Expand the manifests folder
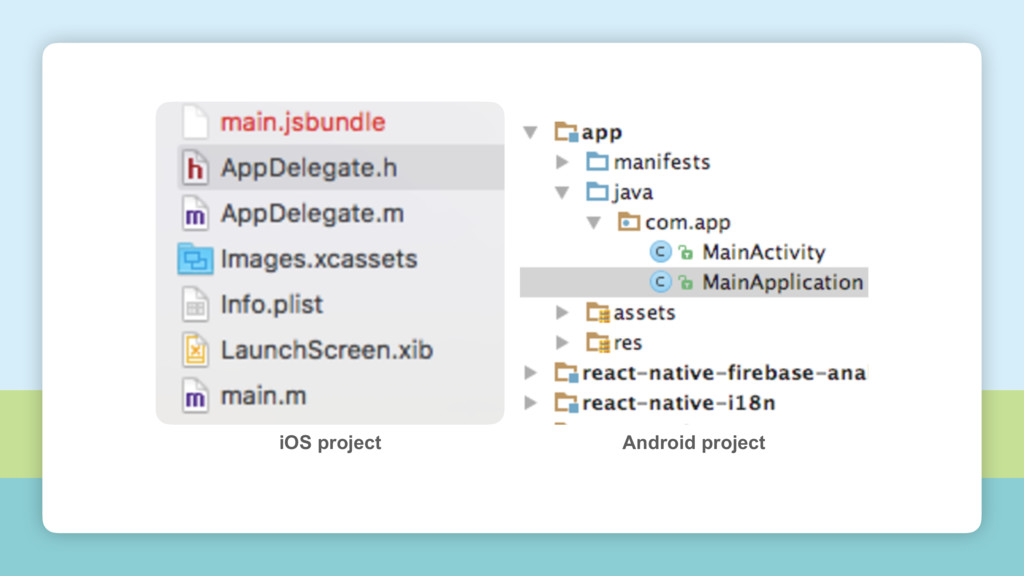This screenshot has height=576, width=1024. coord(562,161)
